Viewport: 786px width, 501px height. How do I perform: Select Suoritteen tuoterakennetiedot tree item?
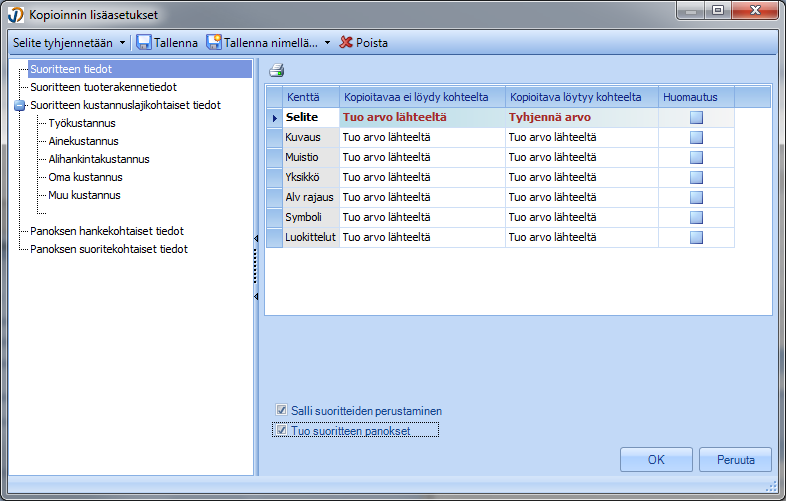(x=103, y=87)
